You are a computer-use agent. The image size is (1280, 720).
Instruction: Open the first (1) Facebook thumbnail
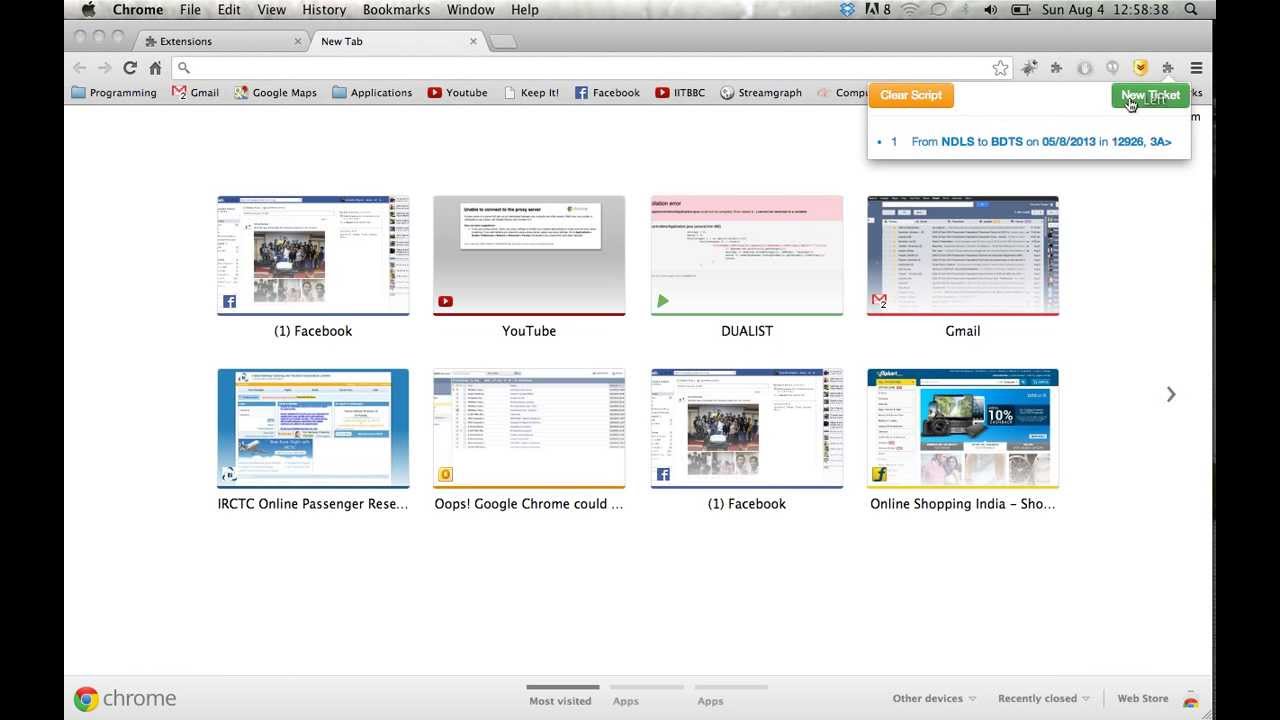pyautogui.click(x=313, y=256)
